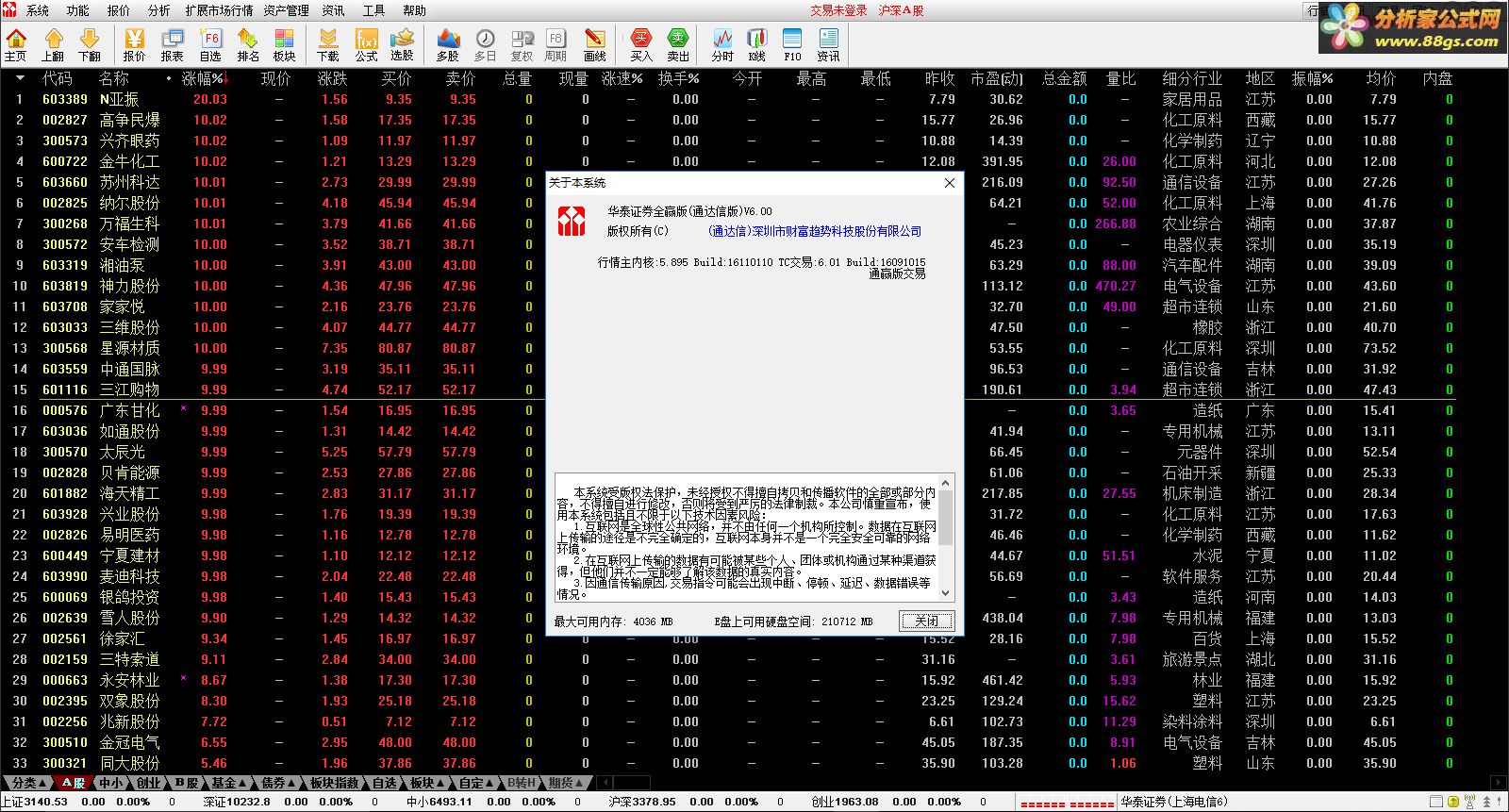Open the 报价 quotes toolbar icon
1509x812 pixels.
coord(135,44)
